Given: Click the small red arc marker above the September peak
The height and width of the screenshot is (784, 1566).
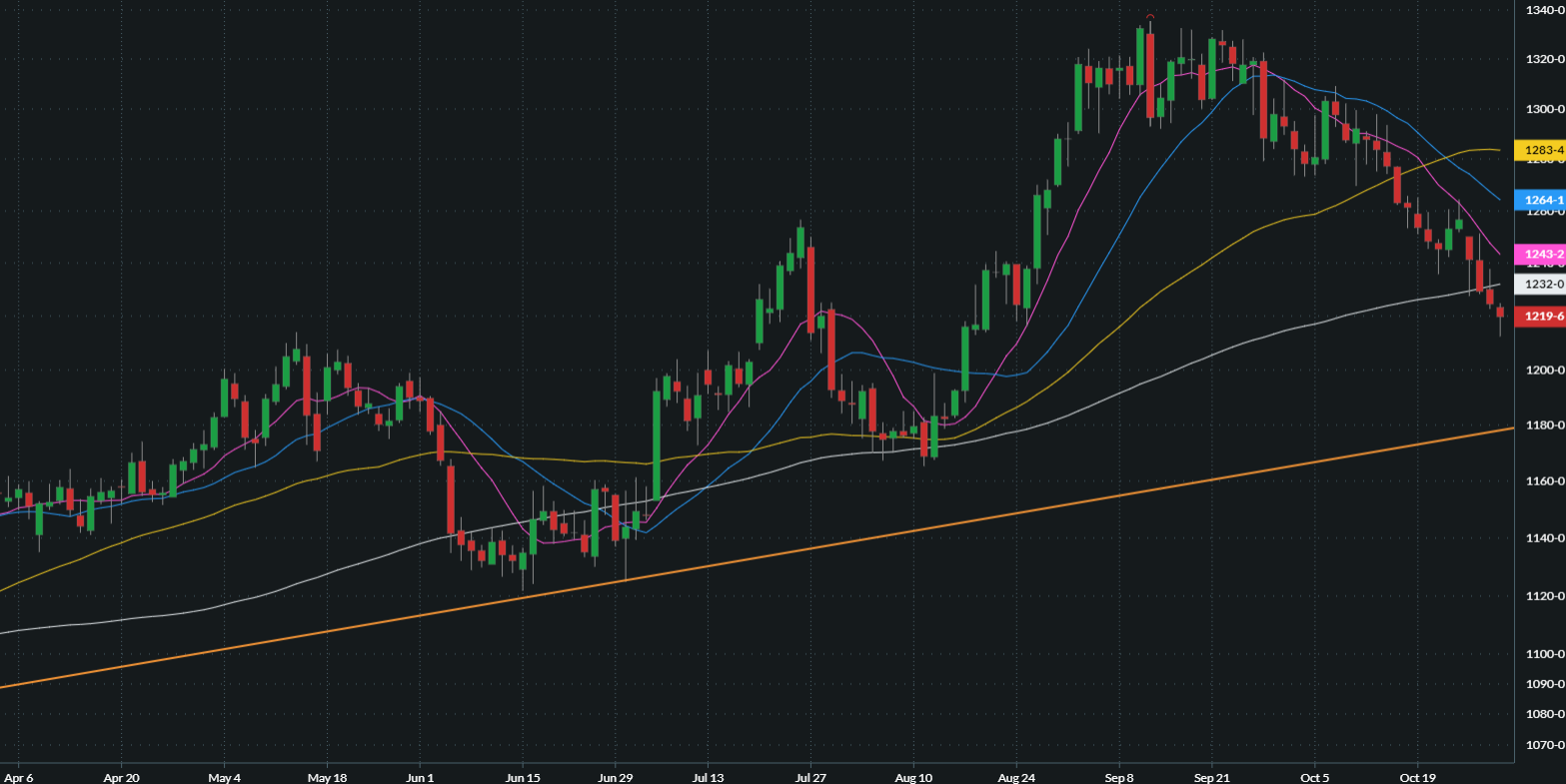Looking at the screenshot, I should (x=1151, y=16).
